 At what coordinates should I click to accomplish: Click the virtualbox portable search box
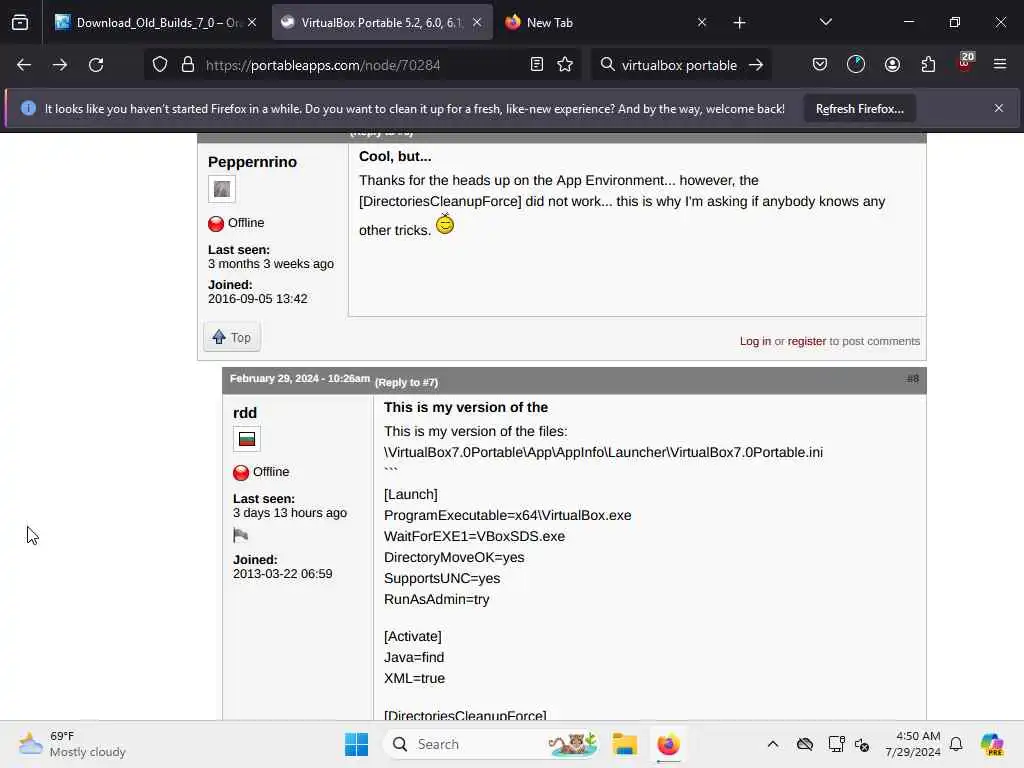coord(679,65)
